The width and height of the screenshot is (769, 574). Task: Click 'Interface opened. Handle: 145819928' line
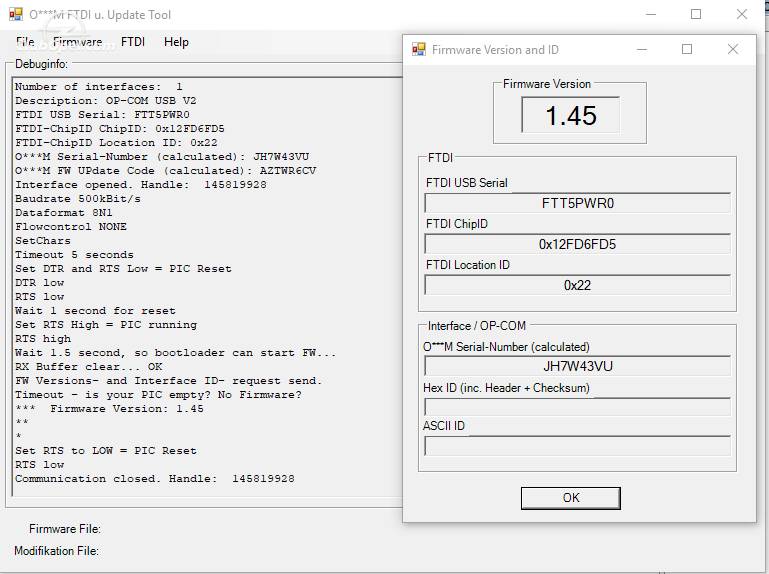point(141,185)
